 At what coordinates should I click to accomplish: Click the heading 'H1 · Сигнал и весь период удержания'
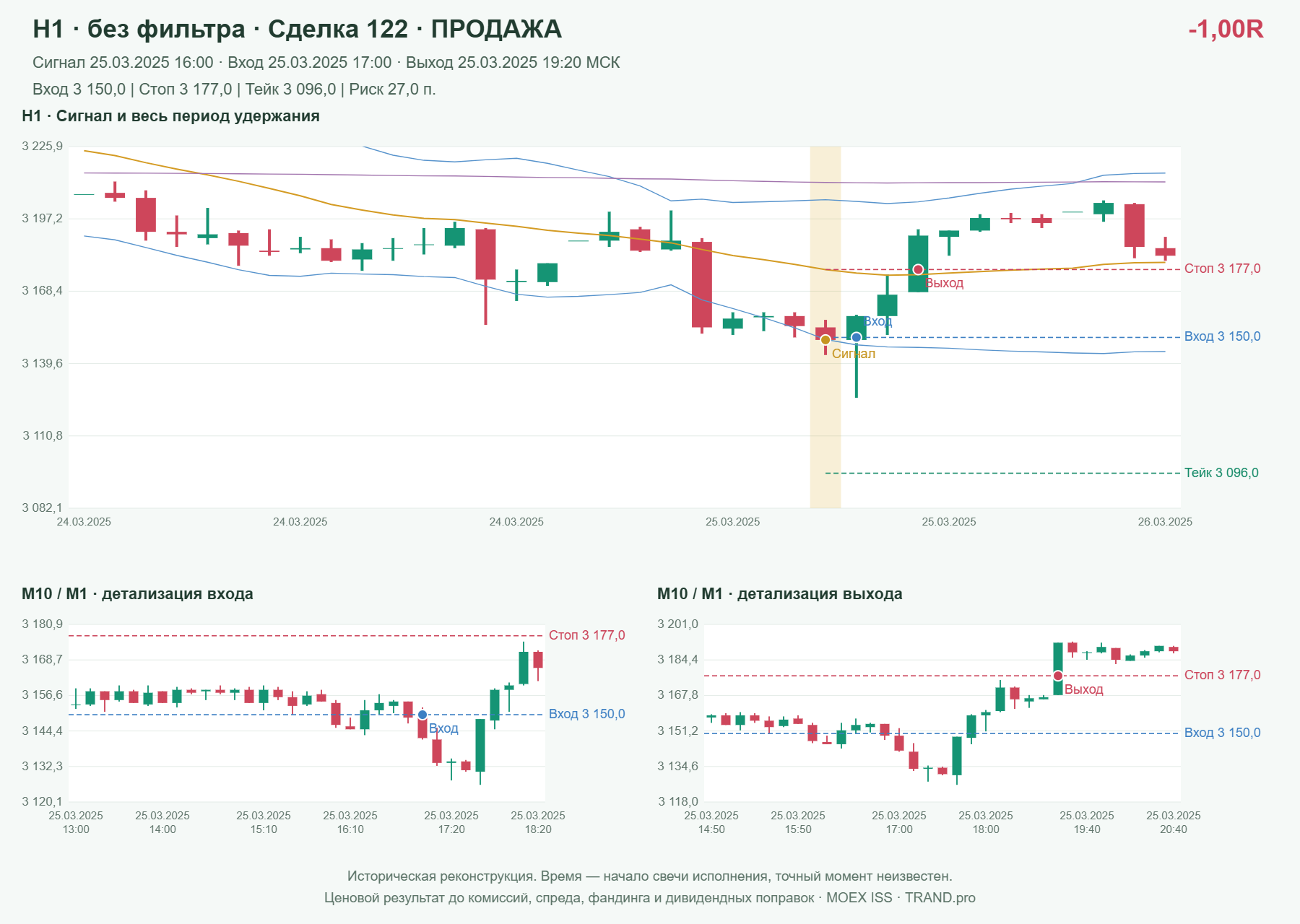tap(170, 116)
